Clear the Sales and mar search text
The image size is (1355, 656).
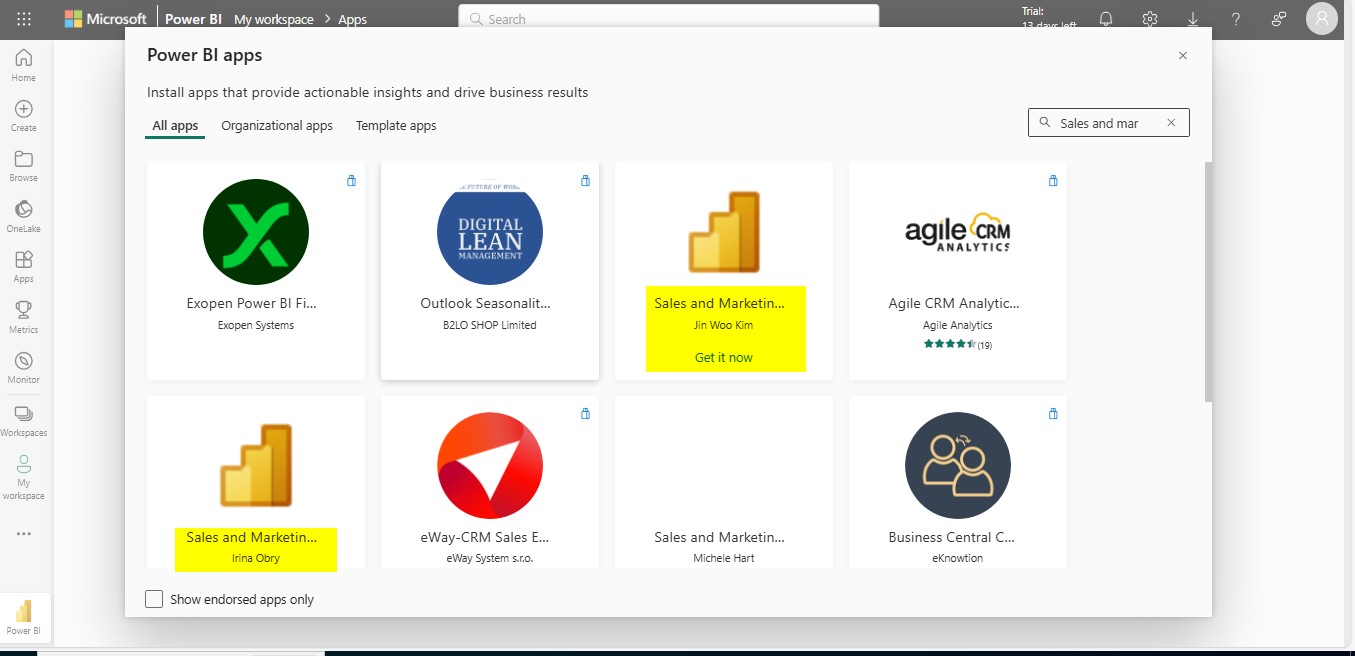[x=1171, y=123]
